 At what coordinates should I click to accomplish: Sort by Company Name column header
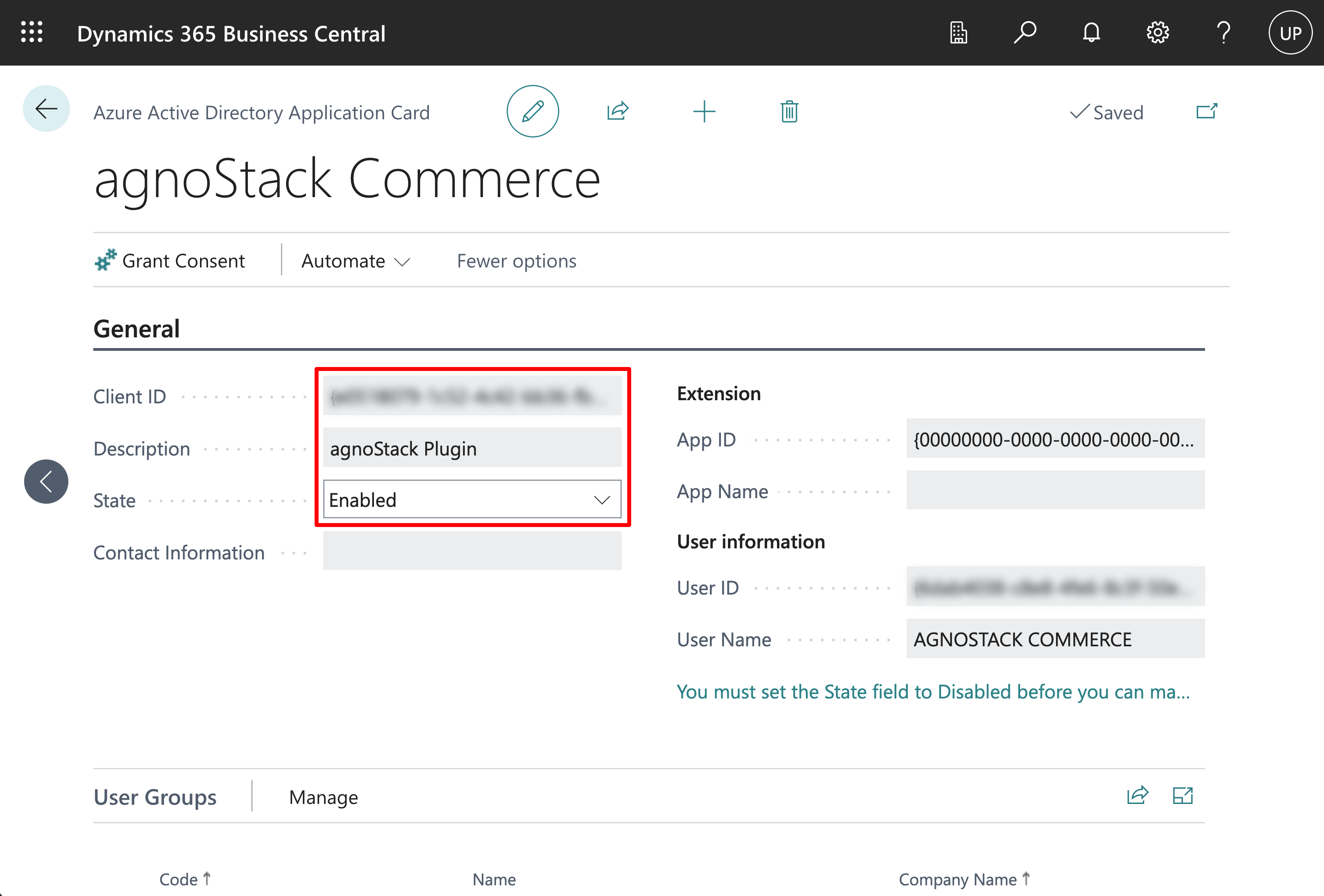pos(964,879)
